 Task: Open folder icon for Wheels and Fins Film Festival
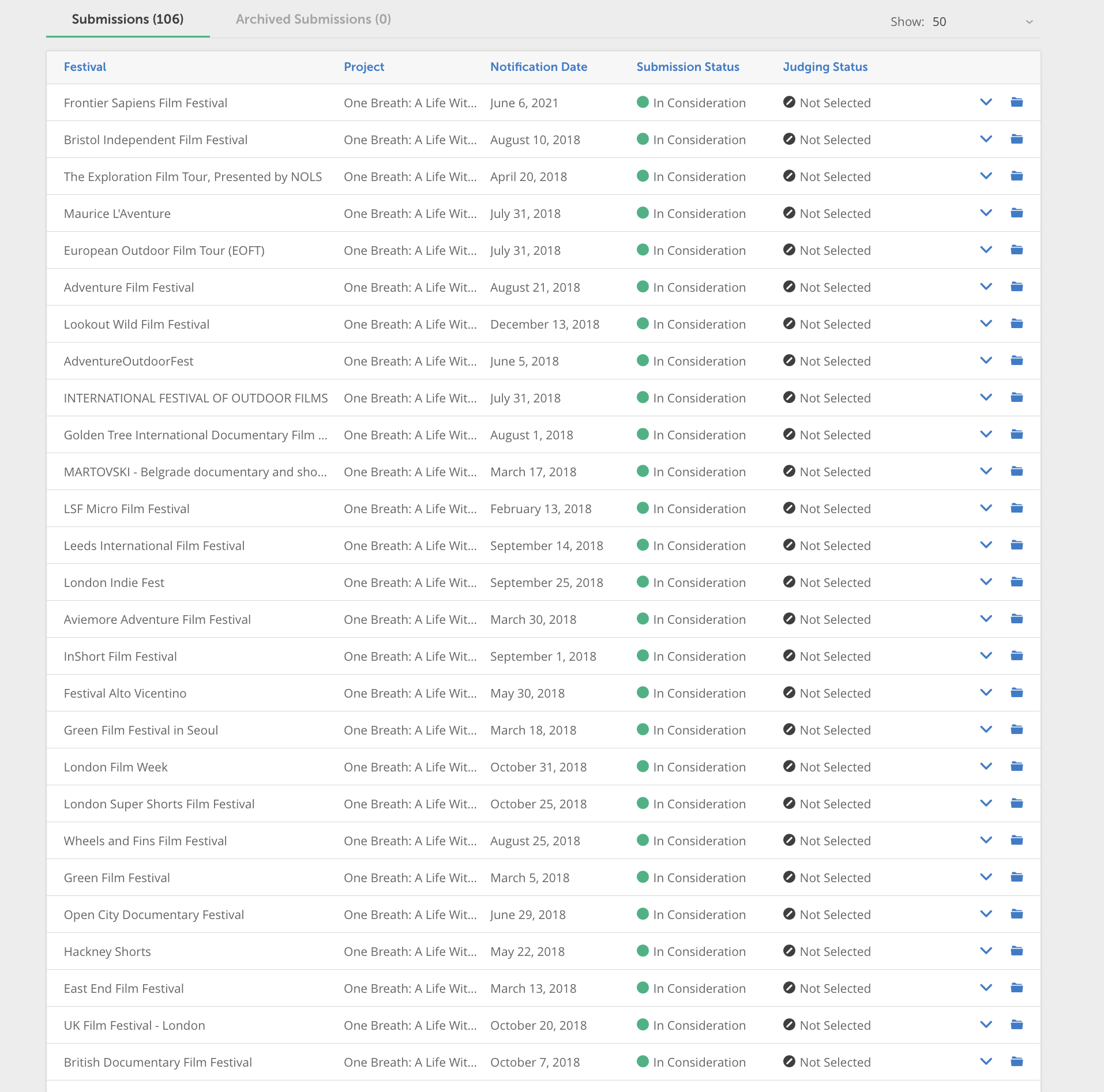[1017, 840]
